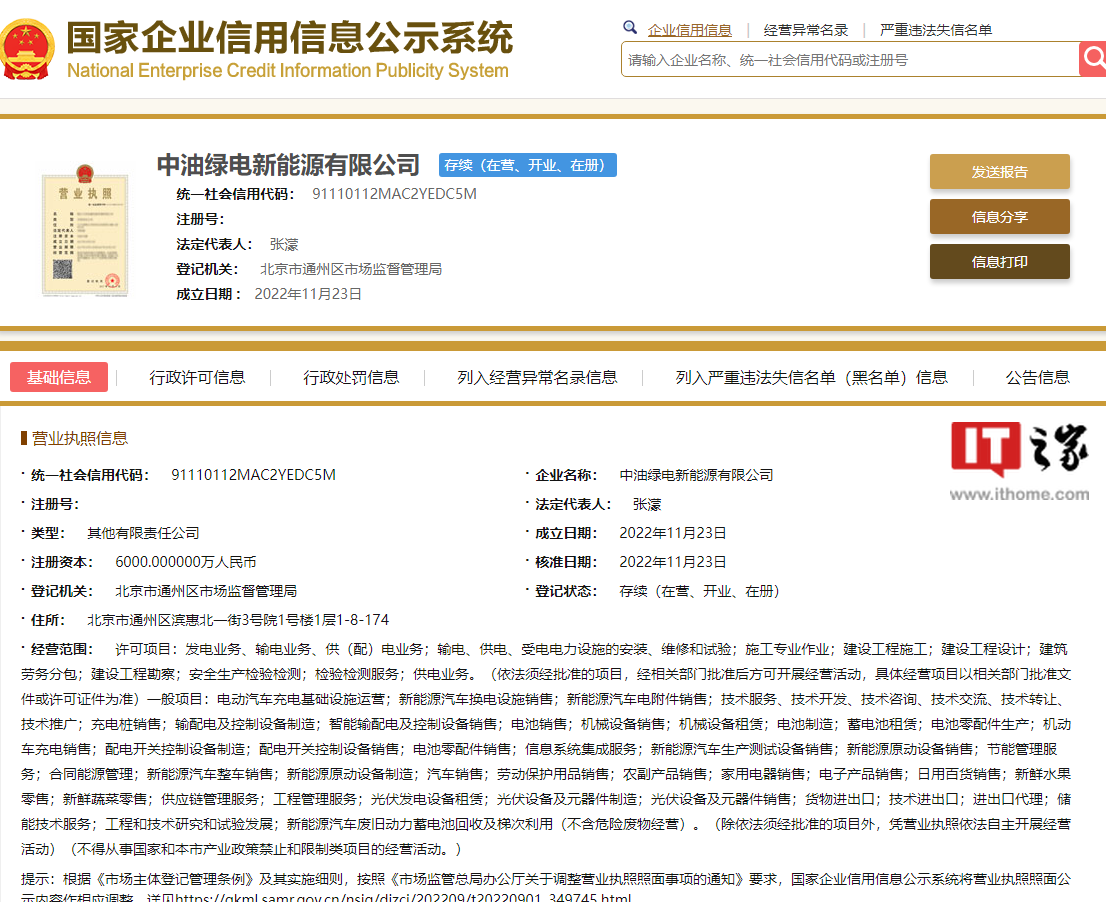Select the 严重违法失信名单 search category
The width and height of the screenshot is (1106, 902).
click(935, 30)
